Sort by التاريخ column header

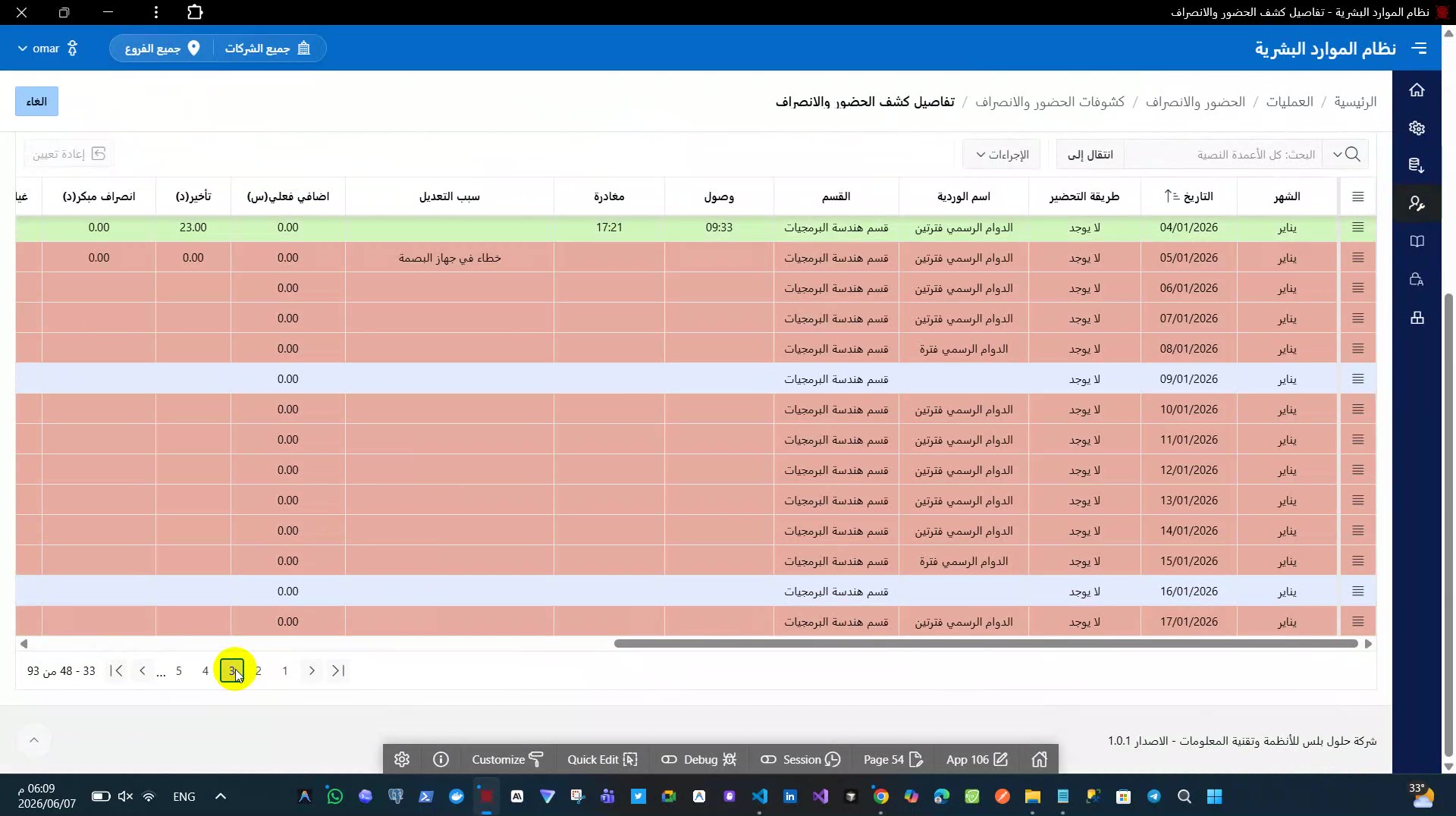point(1188,196)
